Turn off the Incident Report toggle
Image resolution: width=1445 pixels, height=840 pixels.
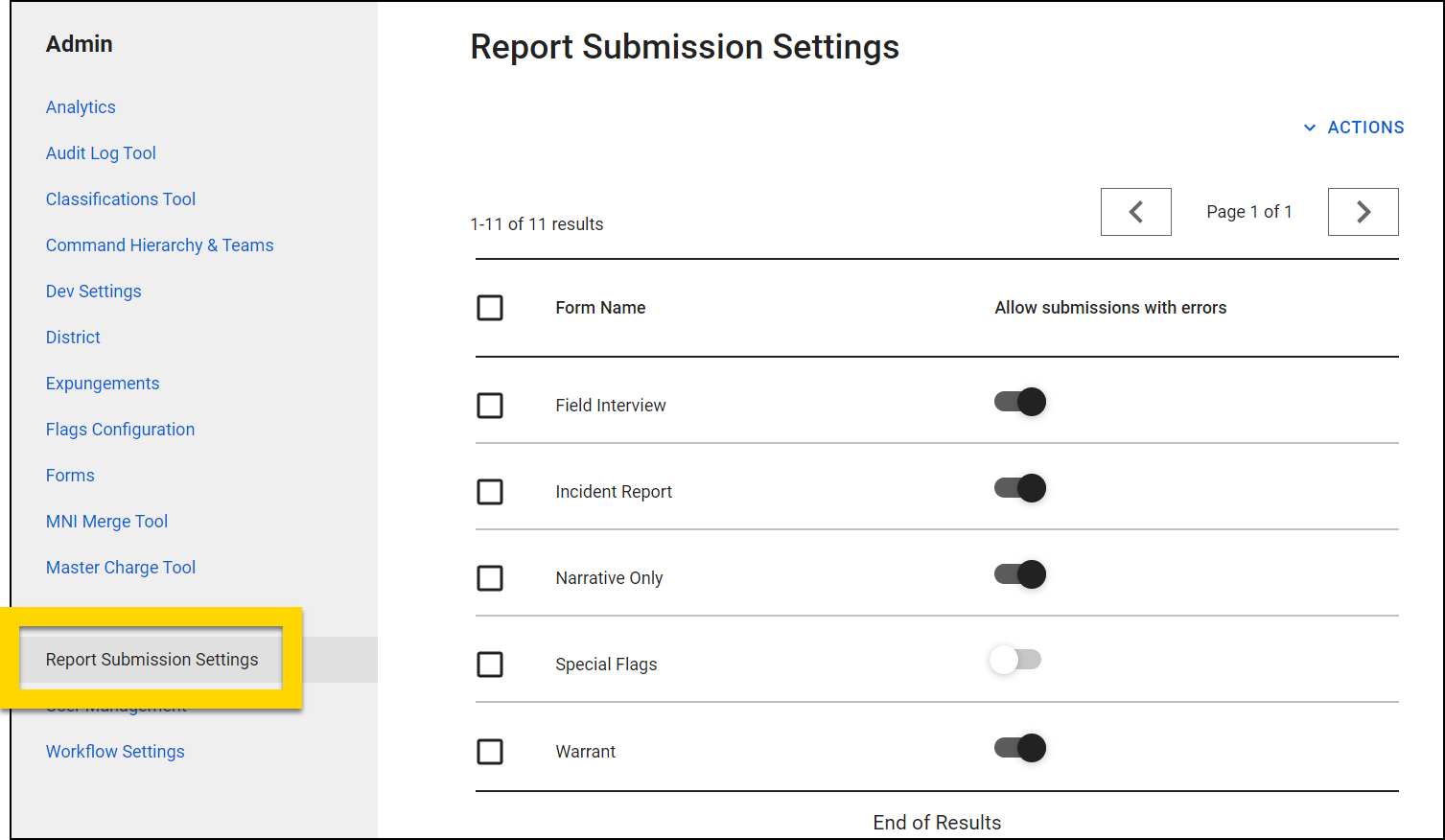coord(1018,487)
